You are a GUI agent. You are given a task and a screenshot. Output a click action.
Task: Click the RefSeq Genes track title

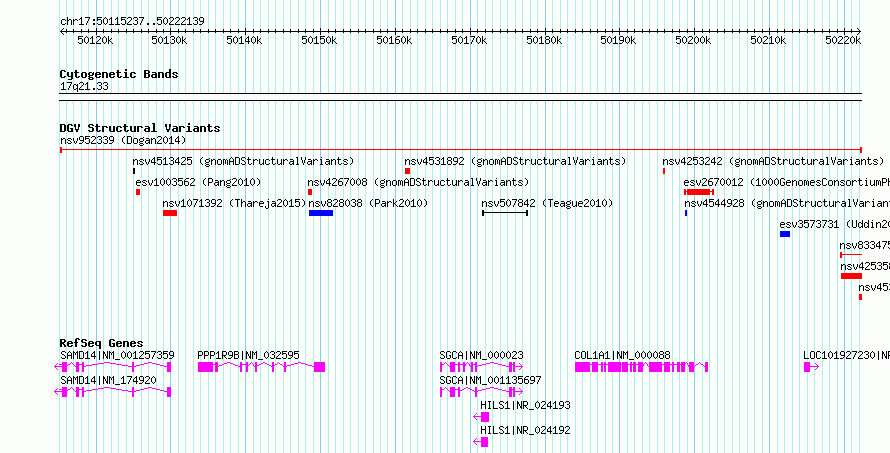click(x=102, y=343)
